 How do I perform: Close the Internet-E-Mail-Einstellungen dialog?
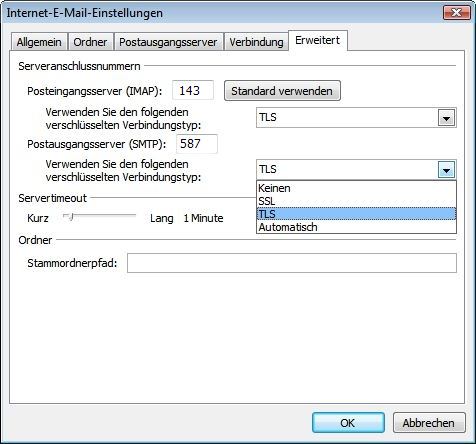pyautogui.click(x=456, y=13)
